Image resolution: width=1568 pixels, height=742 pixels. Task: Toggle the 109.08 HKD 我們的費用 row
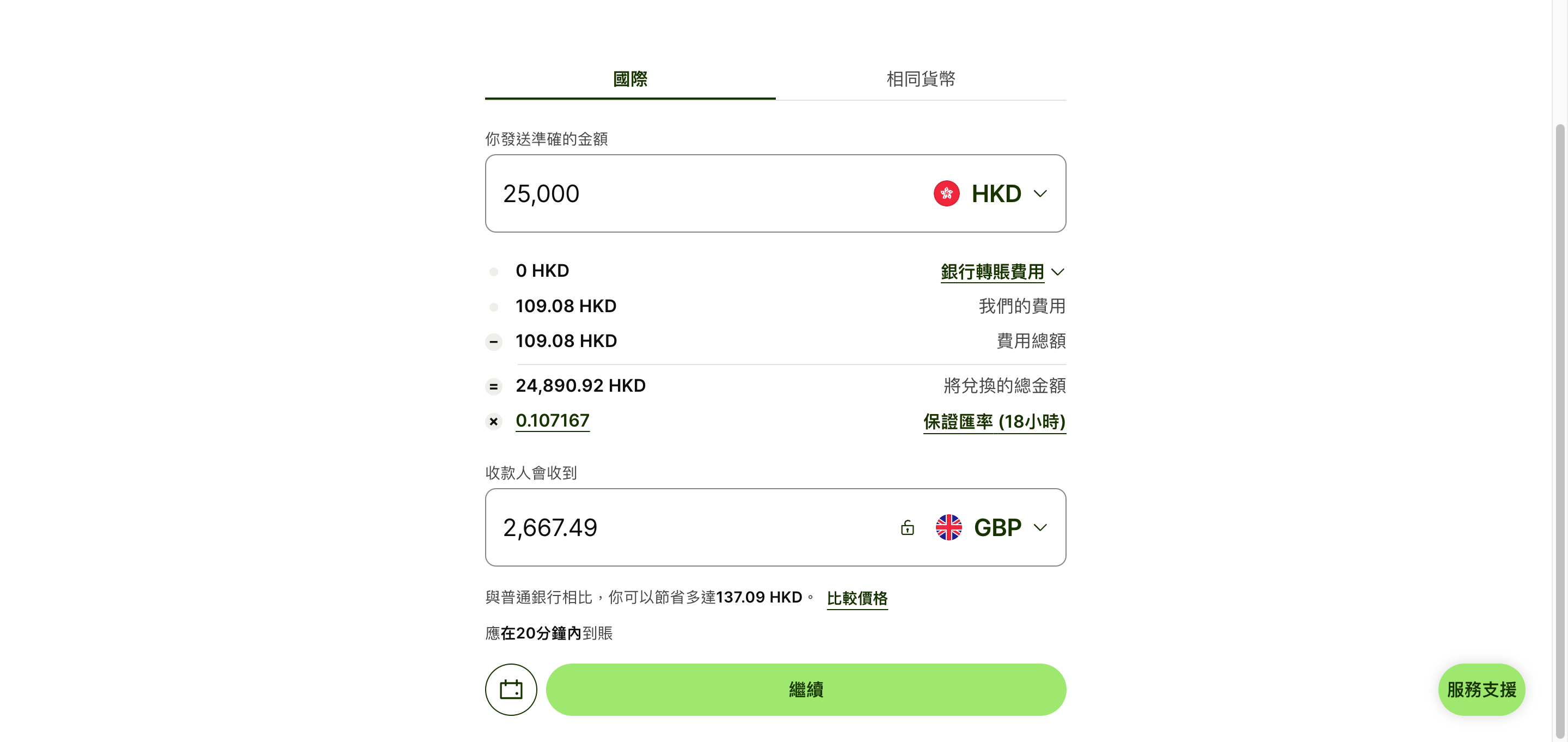[566, 306]
